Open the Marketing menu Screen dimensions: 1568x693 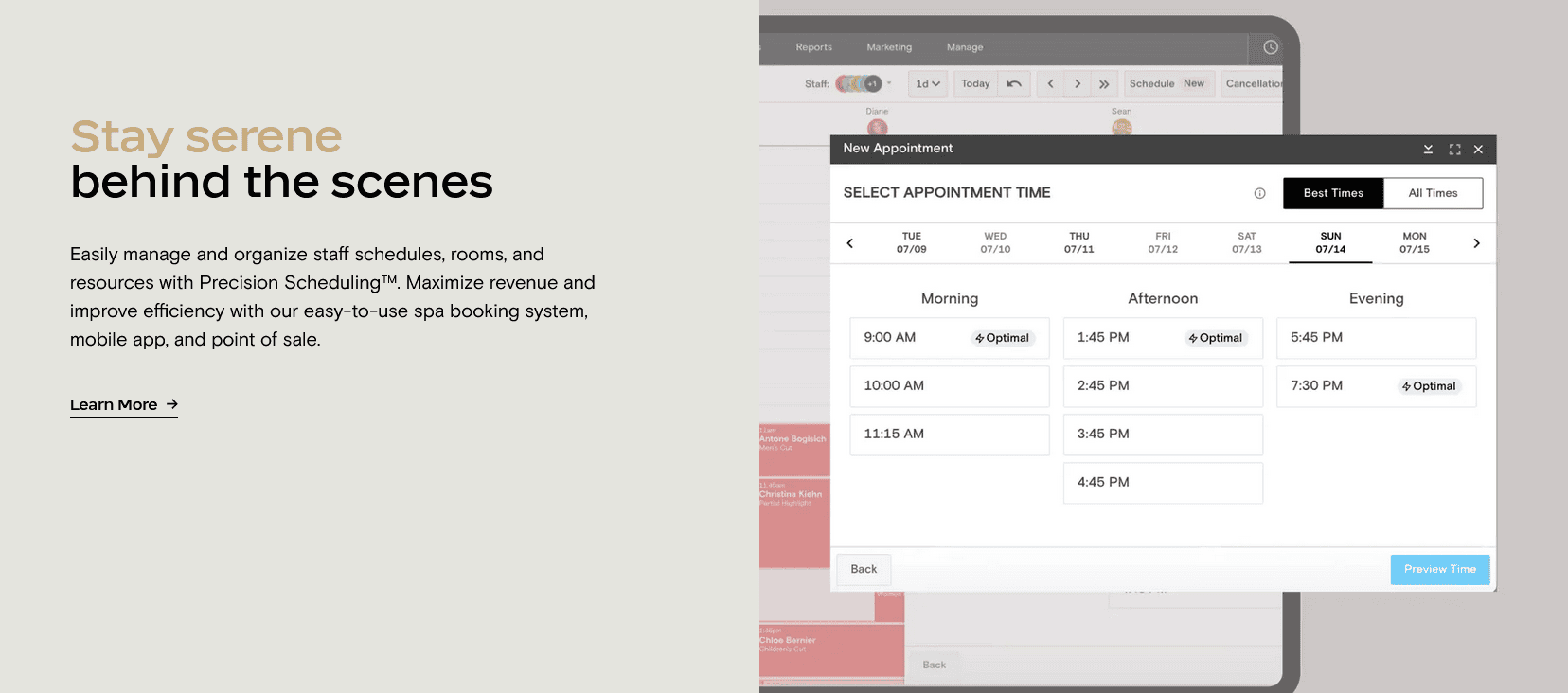click(889, 47)
